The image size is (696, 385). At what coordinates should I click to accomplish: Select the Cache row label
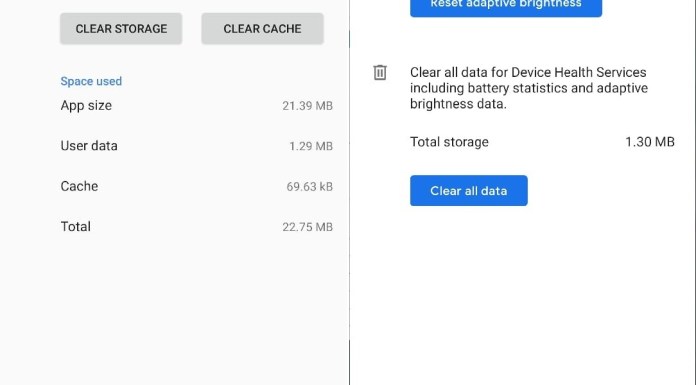[x=79, y=186]
